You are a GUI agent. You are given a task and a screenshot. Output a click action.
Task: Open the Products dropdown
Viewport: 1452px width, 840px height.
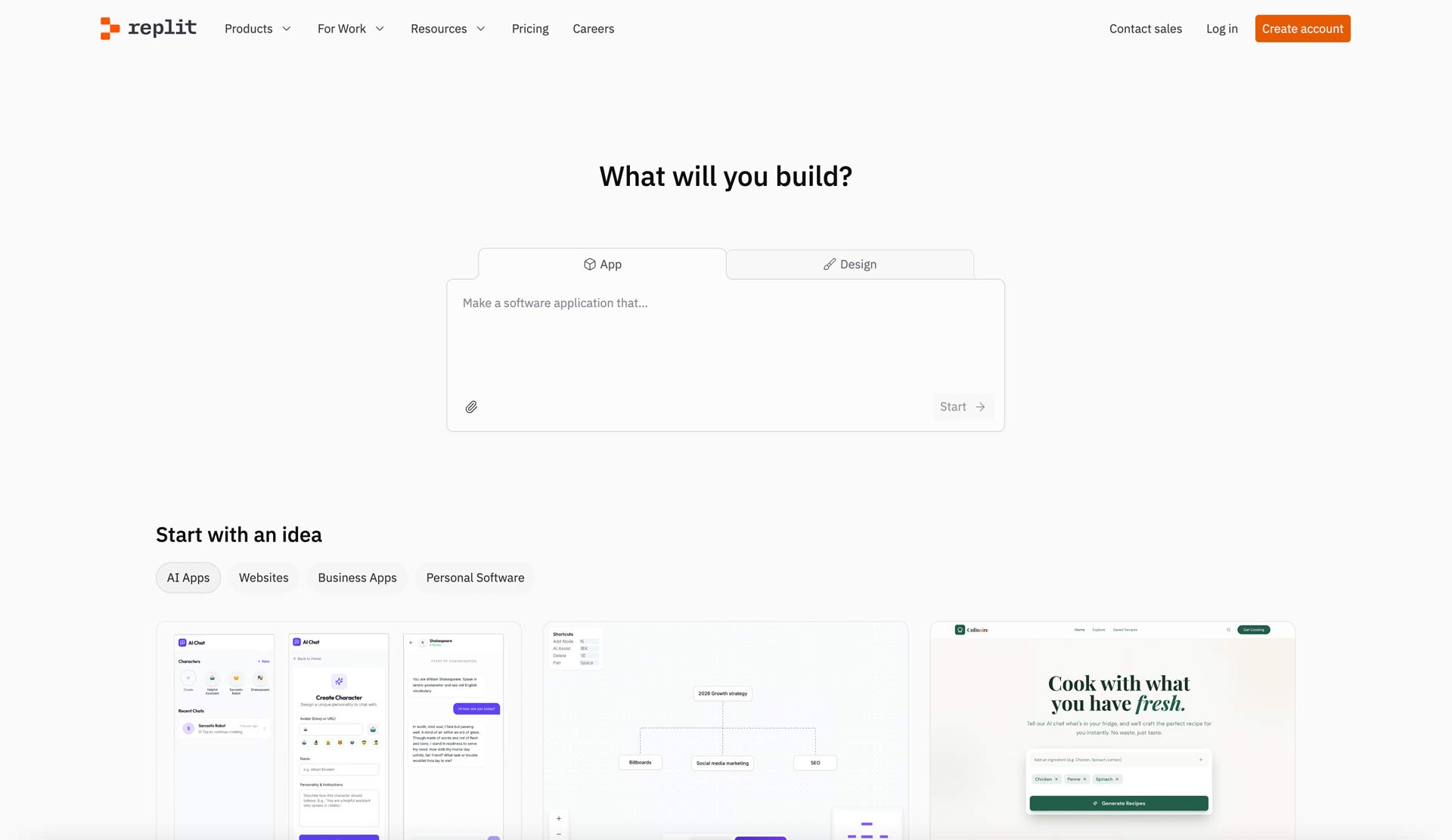[258, 28]
